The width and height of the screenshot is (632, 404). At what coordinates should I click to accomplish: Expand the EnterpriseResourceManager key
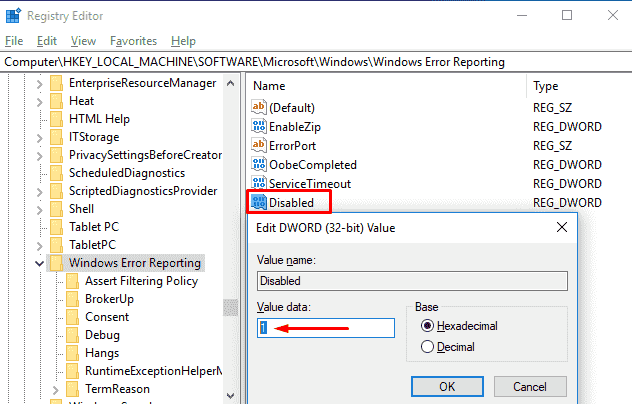coord(39,84)
